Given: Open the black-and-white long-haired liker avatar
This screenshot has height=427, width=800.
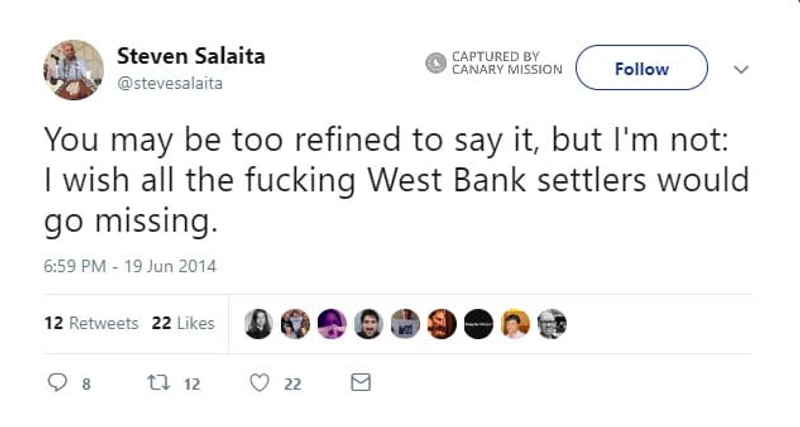Looking at the screenshot, I should [259, 323].
